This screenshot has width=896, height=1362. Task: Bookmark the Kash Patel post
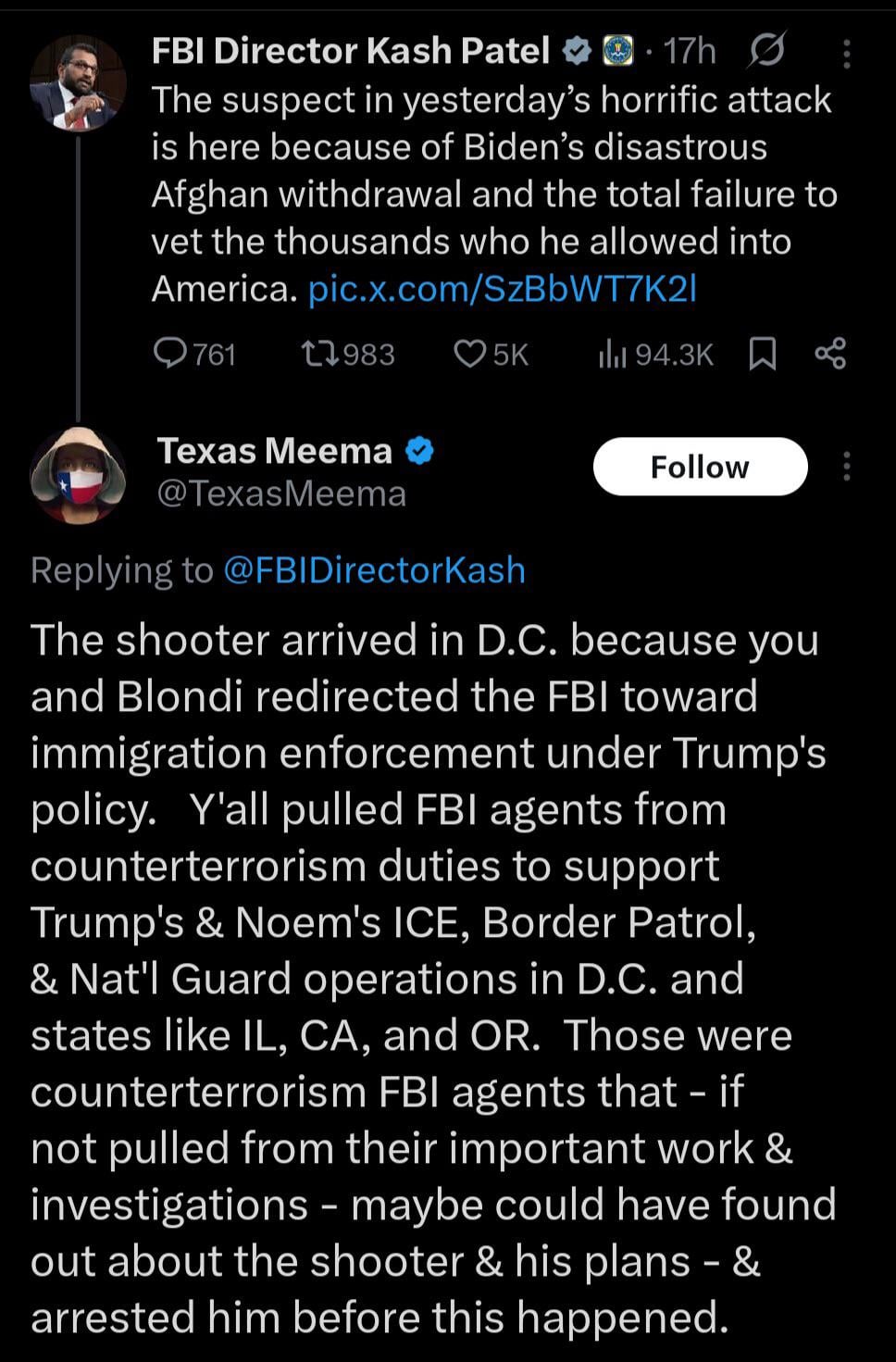(x=762, y=354)
